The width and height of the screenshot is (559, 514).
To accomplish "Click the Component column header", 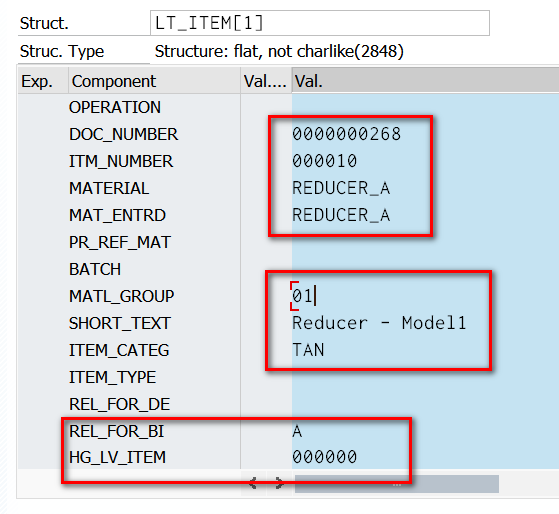I will pyautogui.click(x=154, y=81).
